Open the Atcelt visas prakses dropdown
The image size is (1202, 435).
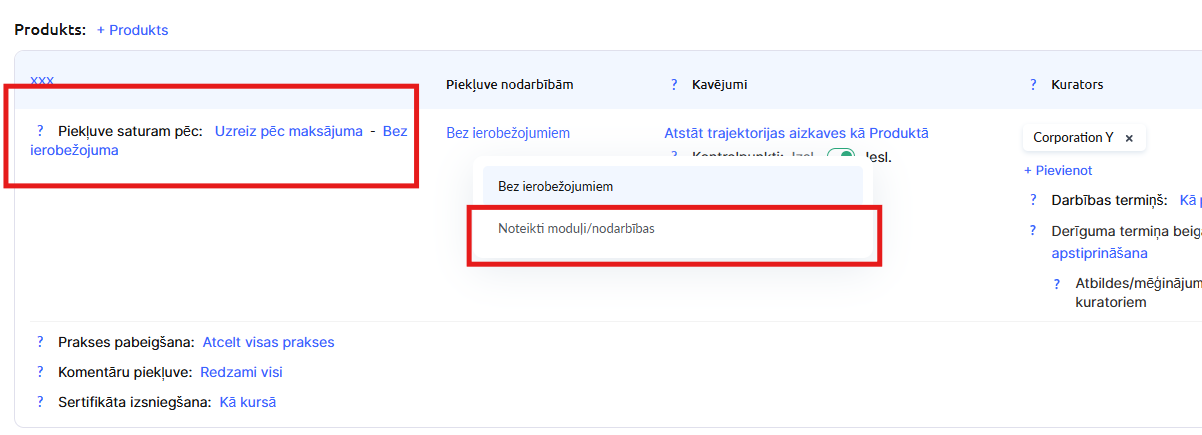[x=268, y=342]
